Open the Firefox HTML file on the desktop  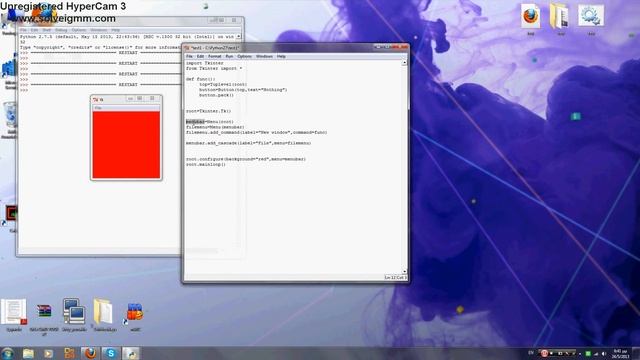531,16
